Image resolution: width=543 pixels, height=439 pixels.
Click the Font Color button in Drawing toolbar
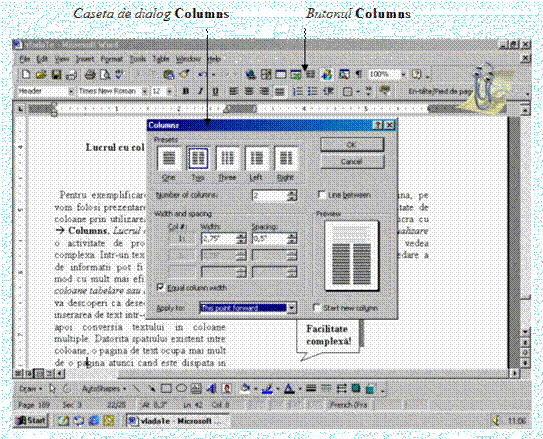(x=289, y=389)
